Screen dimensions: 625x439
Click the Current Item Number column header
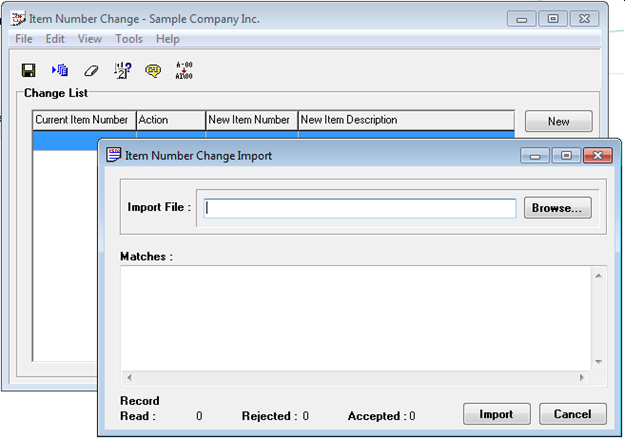pyautogui.click(x=84, y=120)
